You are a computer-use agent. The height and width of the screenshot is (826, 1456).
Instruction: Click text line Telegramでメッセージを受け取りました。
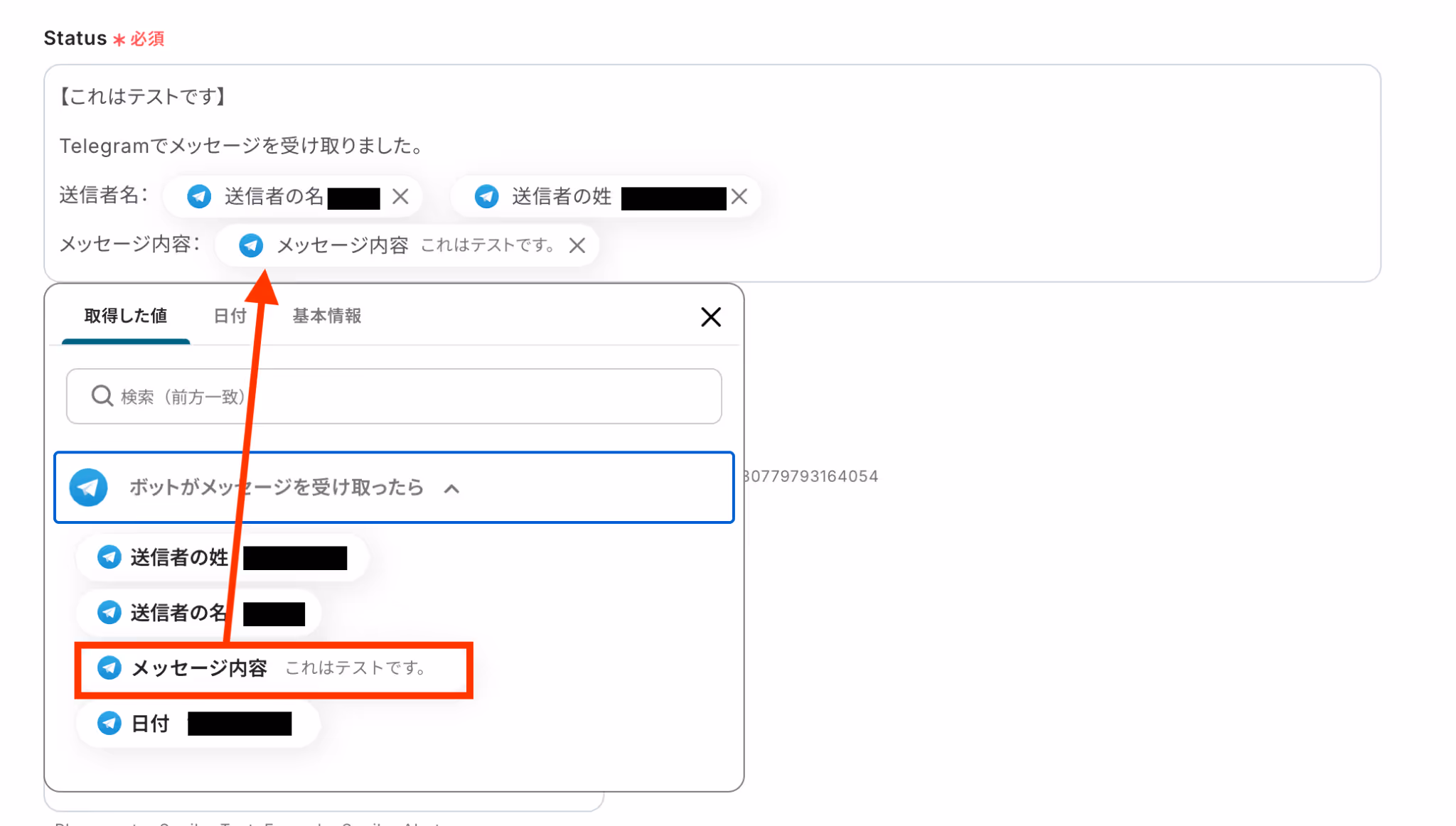[242, 146]
